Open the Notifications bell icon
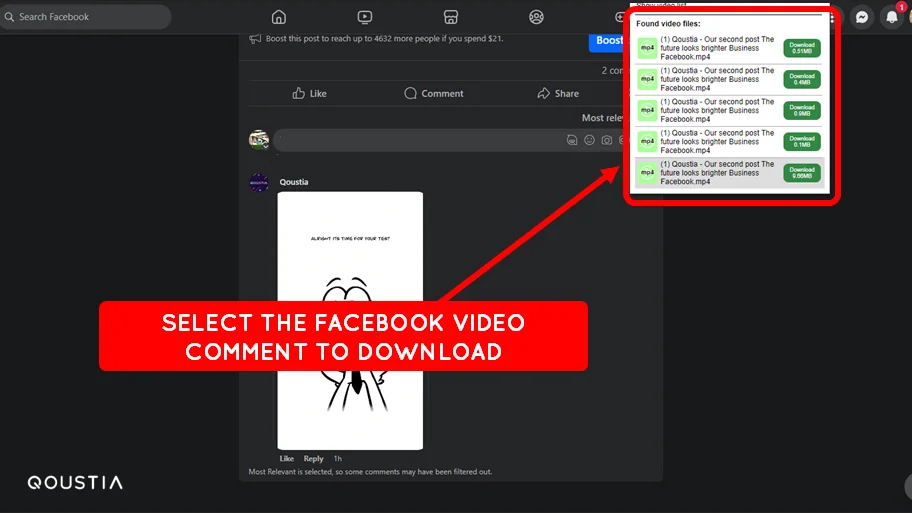Viewport: 912px width, 513px height. click(892, 17)
